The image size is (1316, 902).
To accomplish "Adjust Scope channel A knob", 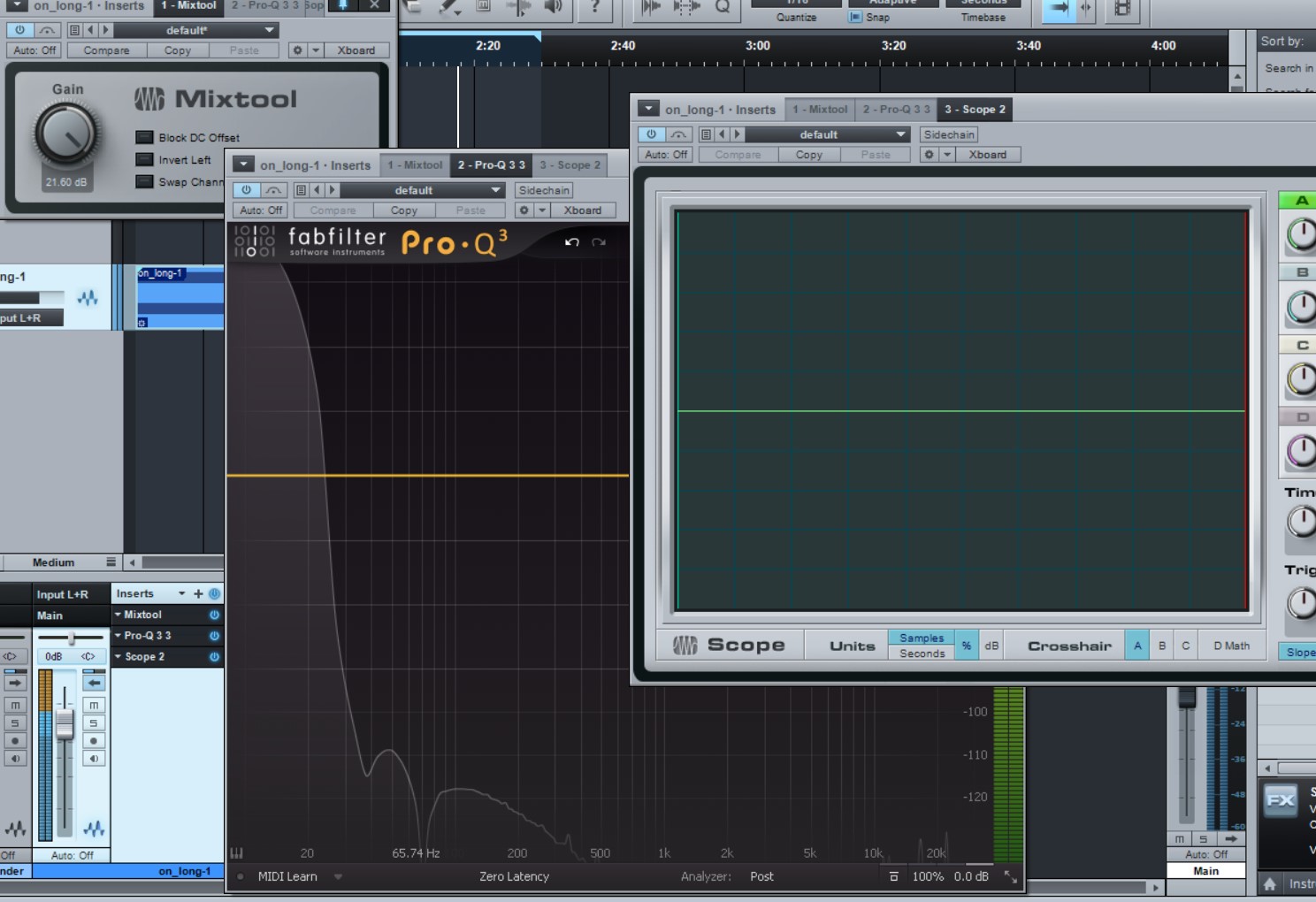I will coord(1301,234).
